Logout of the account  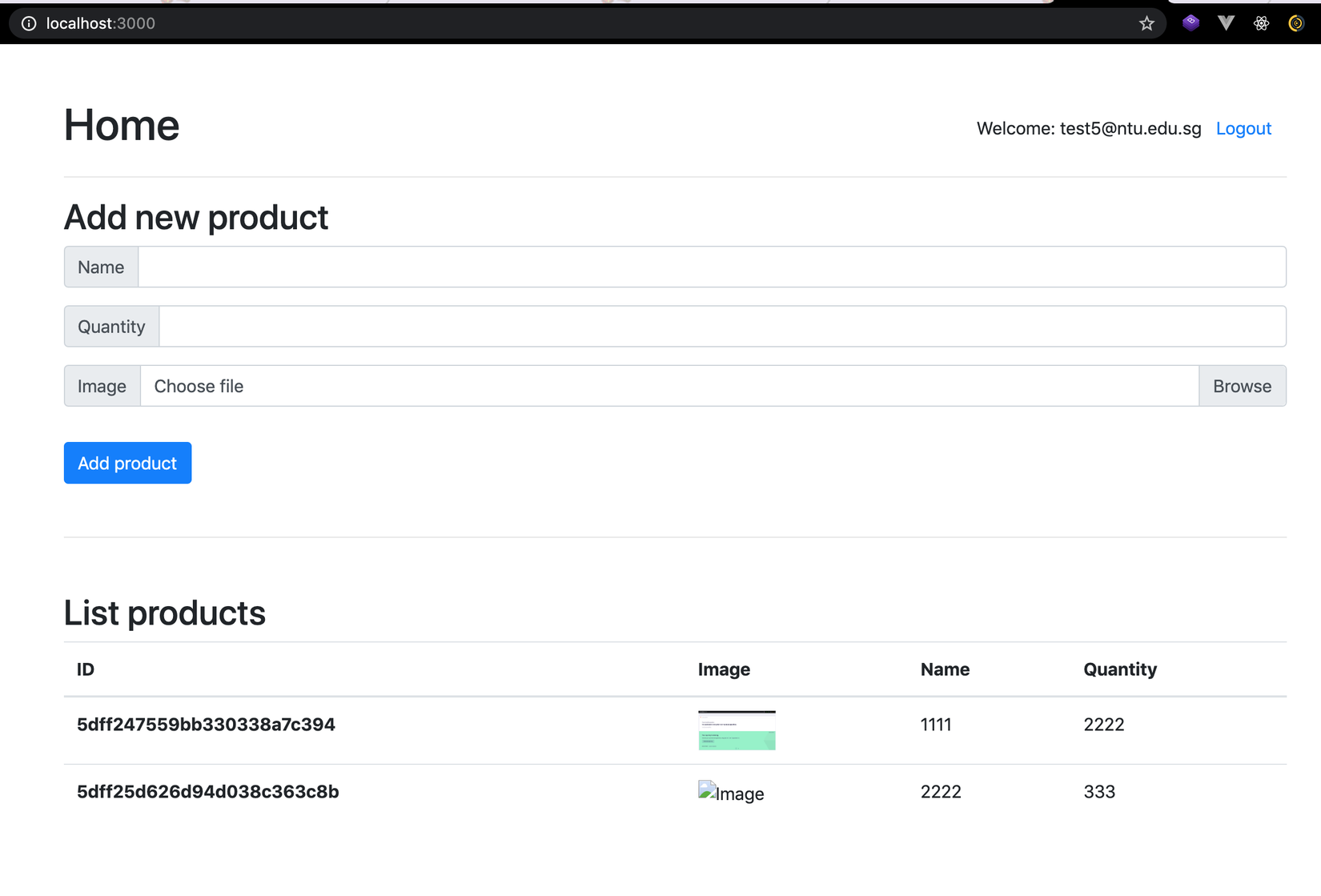tap(1243, 128)
